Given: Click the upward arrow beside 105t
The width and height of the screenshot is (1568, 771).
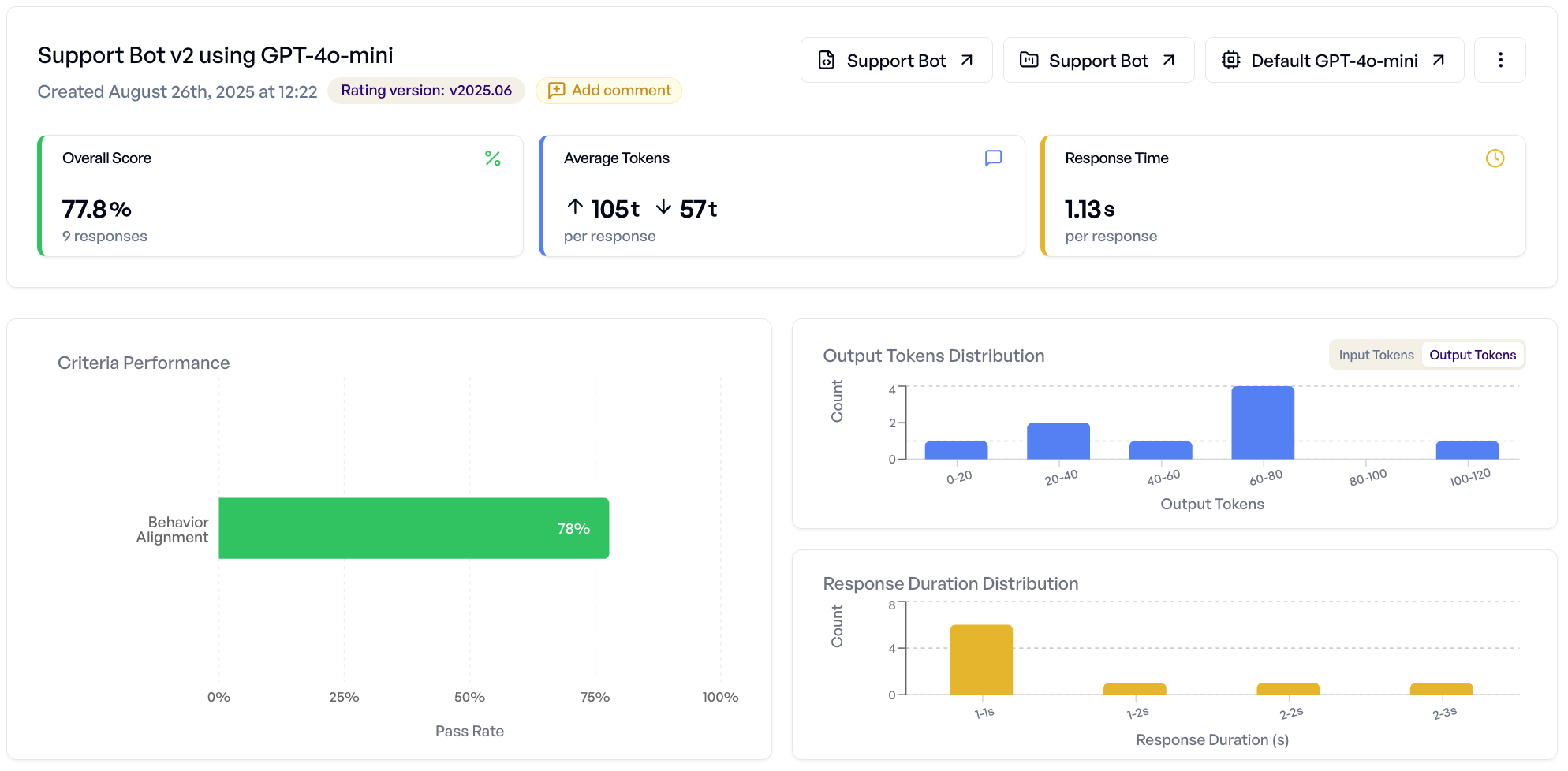Looking at the screenshot, I should 575,207.
